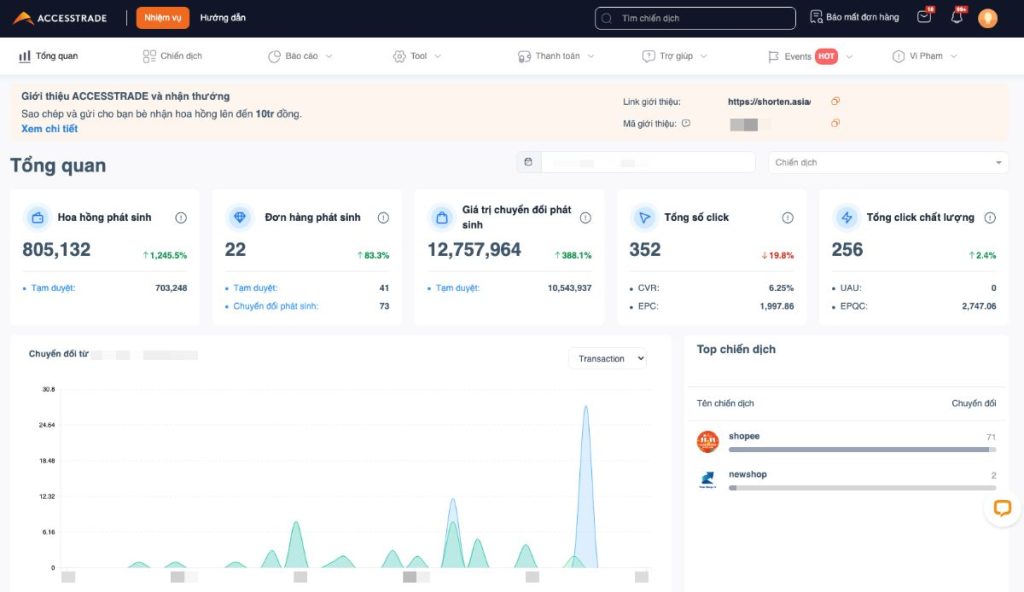Show info for Đơn hàng phát sinh
The image size is (1024, 592).
pos(383,218)
